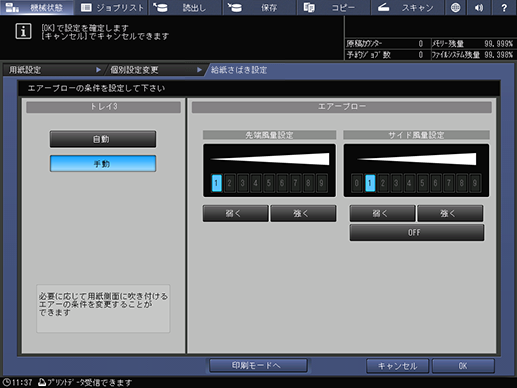Switch to the コピー copy tab

tap(334, 7)
